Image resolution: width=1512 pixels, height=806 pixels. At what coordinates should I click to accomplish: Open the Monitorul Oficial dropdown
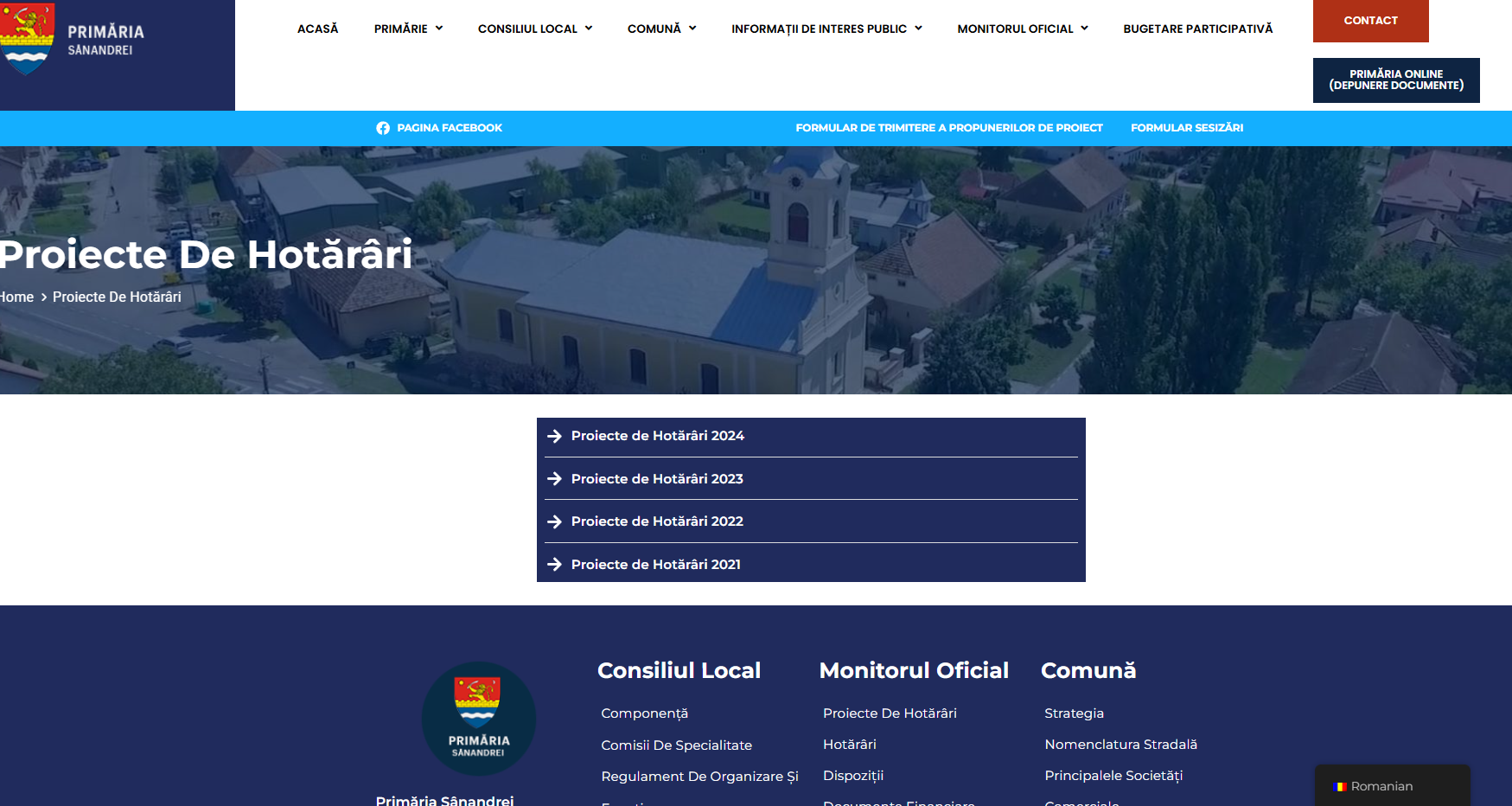pyautogui.click(x=1022, y=29)
